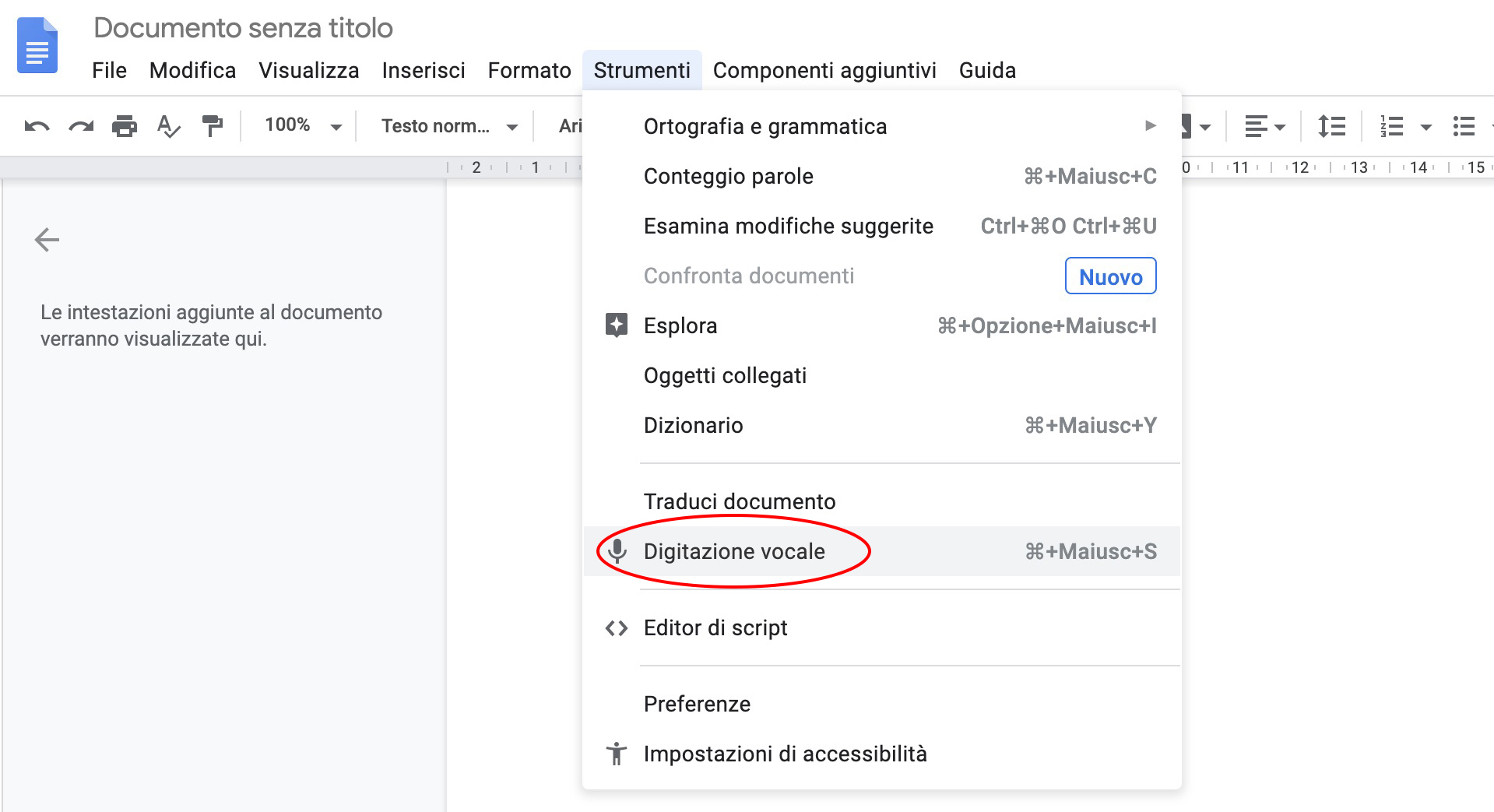Screen dimensions: 1494x812
Task: Open the Guida menu
Action: click(986, 70)
